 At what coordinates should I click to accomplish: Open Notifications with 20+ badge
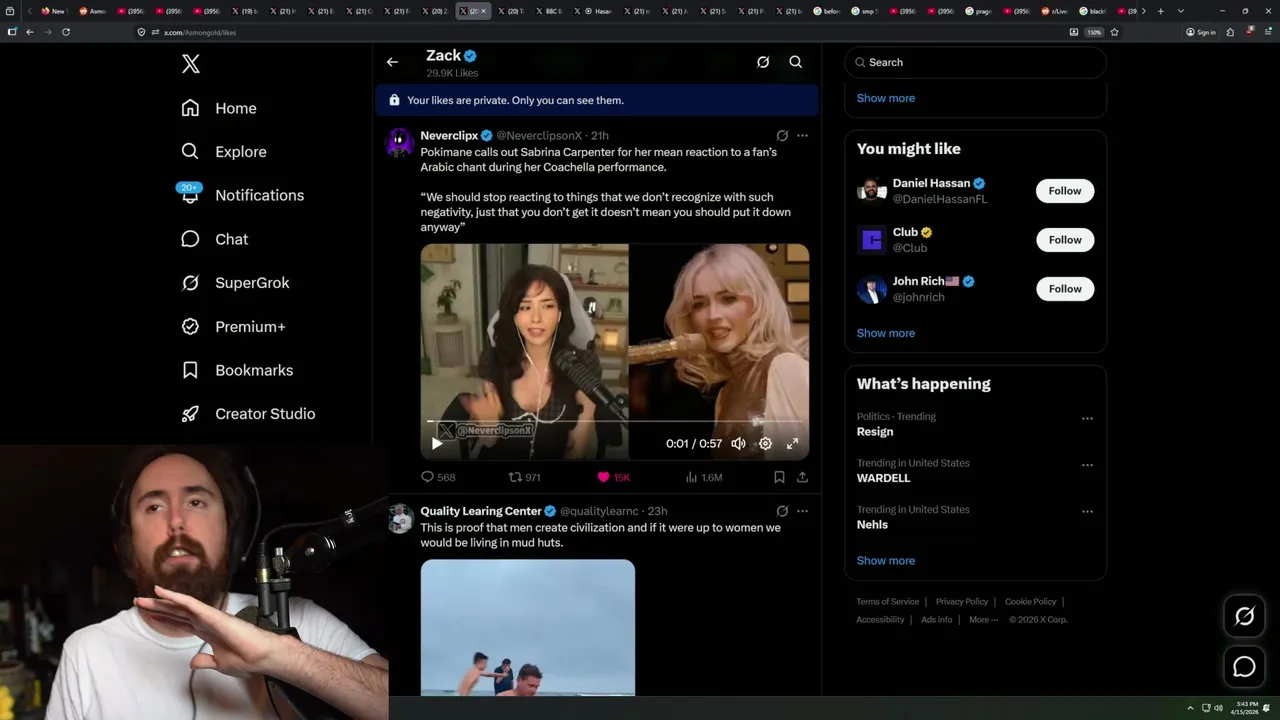click(242, 195)
